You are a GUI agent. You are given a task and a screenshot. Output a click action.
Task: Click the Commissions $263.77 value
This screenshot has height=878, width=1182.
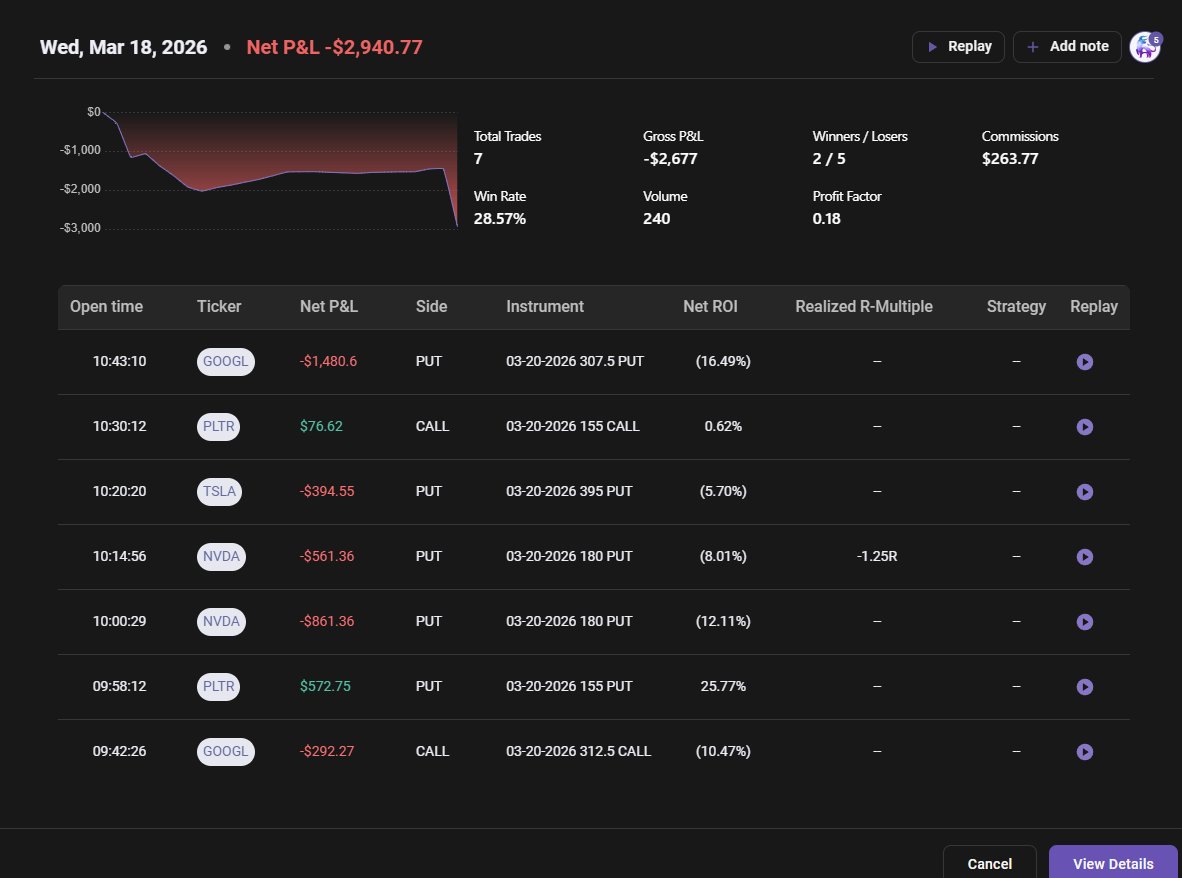1009,158
